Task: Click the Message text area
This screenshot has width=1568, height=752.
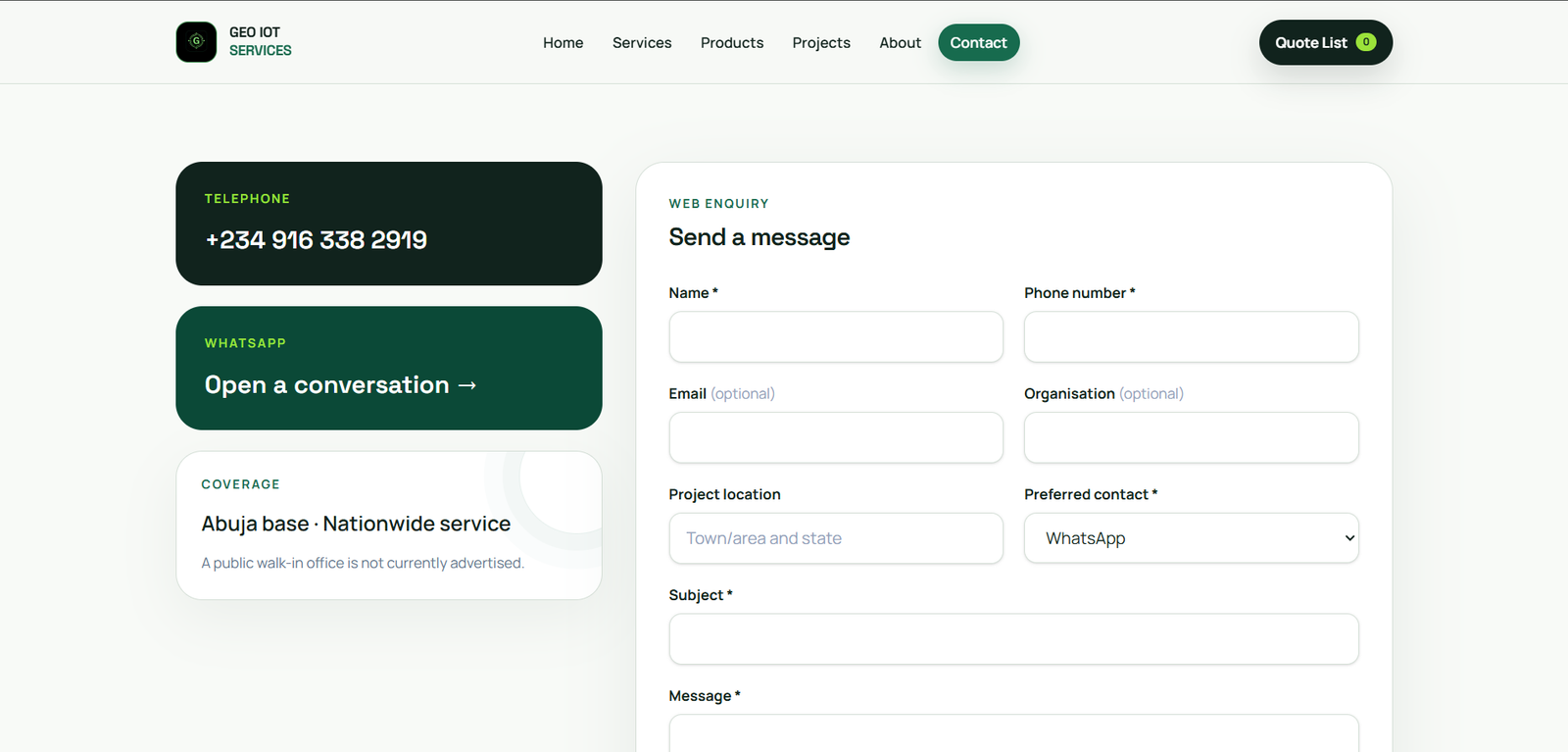Action: (x=1014, y=733)
